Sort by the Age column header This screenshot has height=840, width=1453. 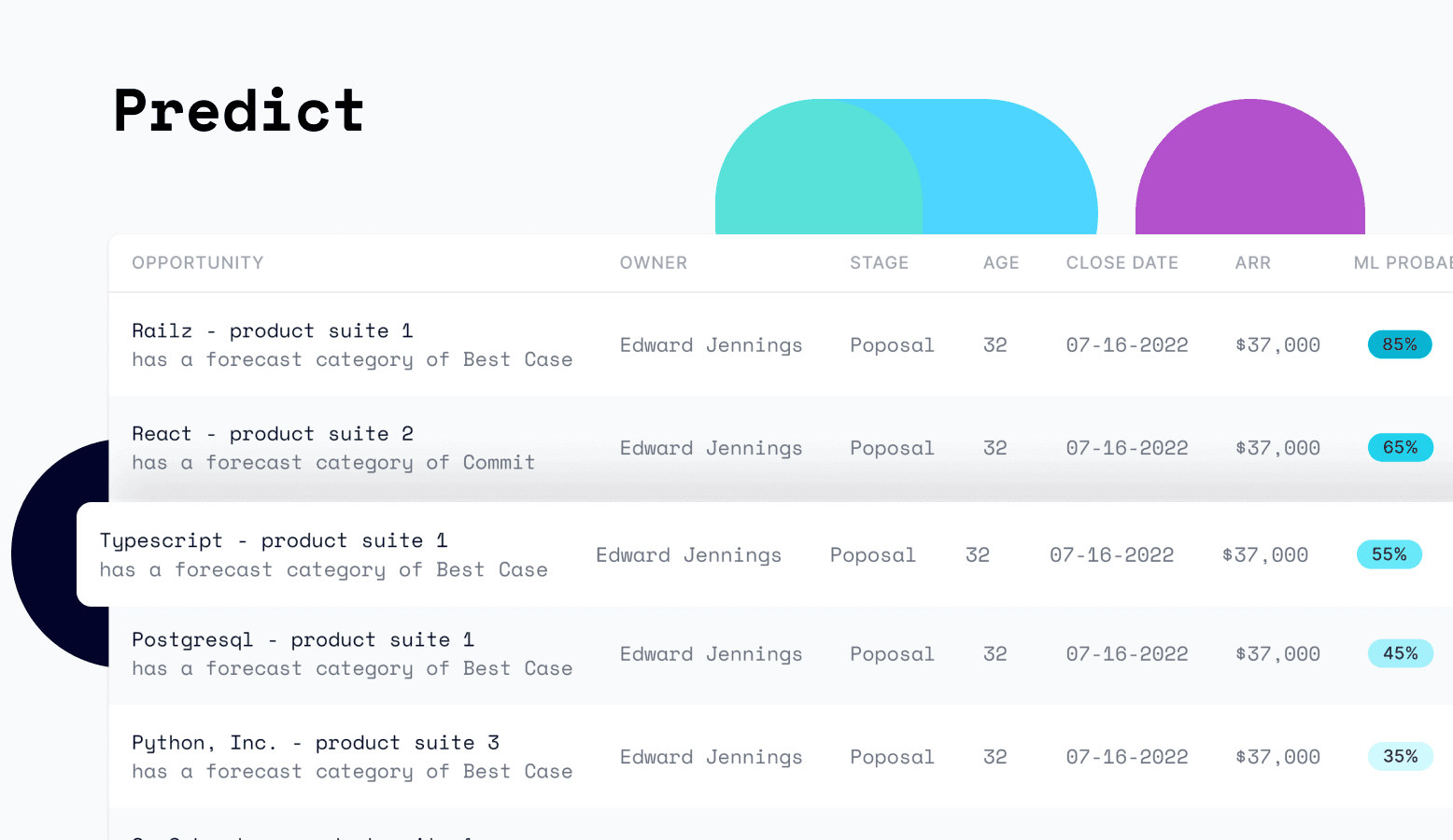[1001, 263]
